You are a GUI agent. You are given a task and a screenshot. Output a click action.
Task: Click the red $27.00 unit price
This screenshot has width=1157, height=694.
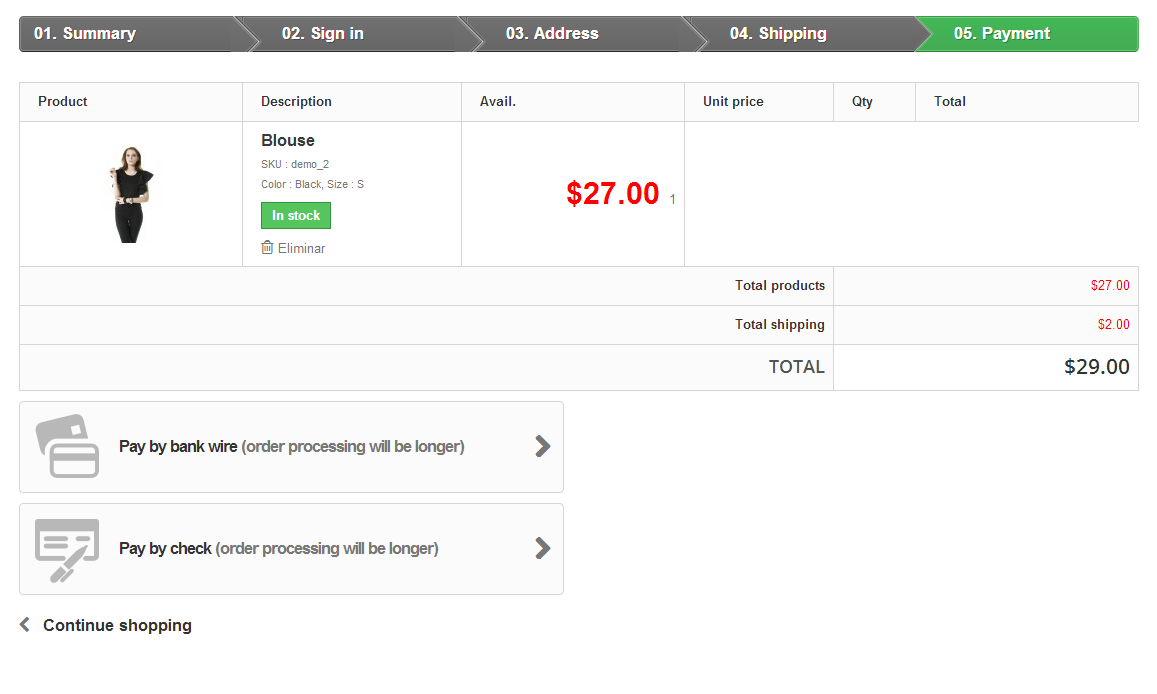[612, 193]
